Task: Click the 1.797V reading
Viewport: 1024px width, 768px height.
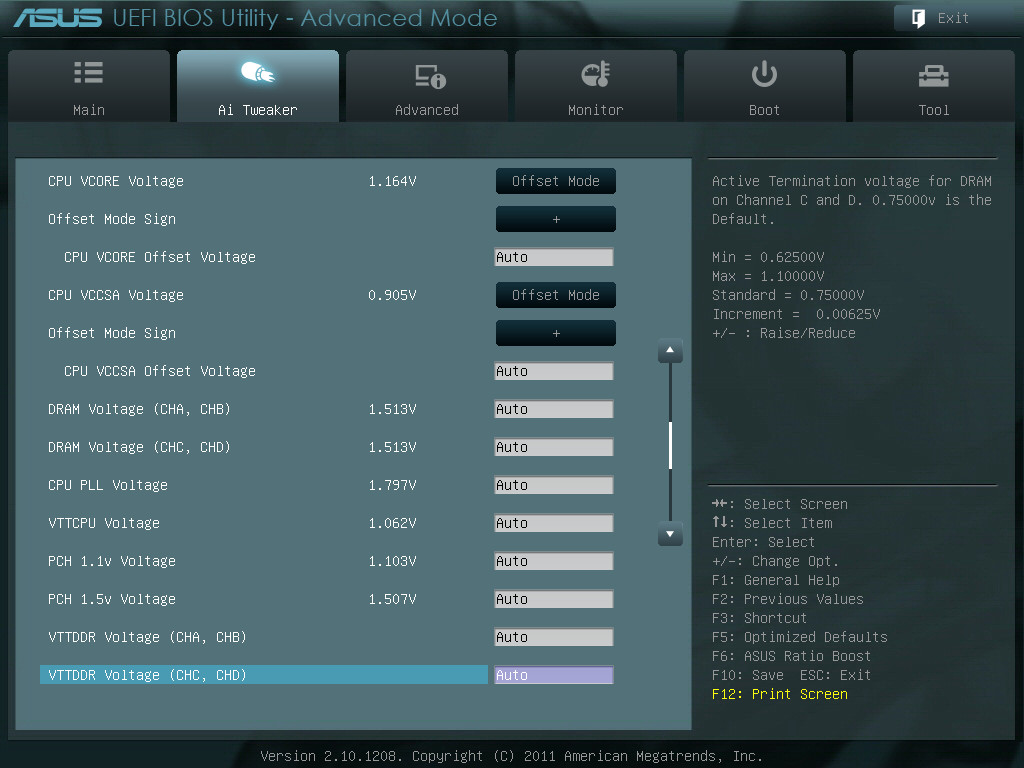Action: (392, 485)
